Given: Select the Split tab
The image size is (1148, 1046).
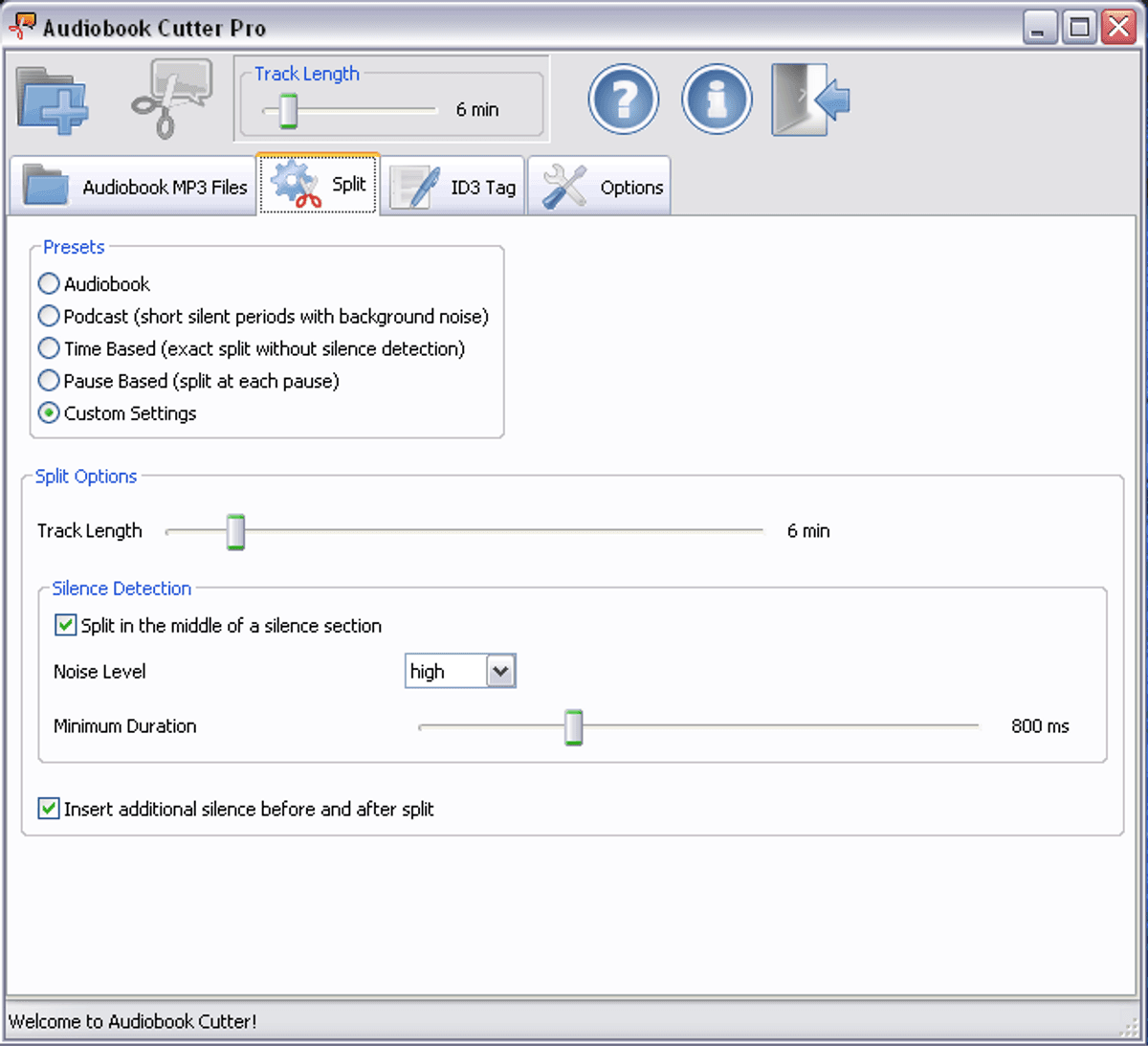Looking at the screenshot, I should (319, 184).
